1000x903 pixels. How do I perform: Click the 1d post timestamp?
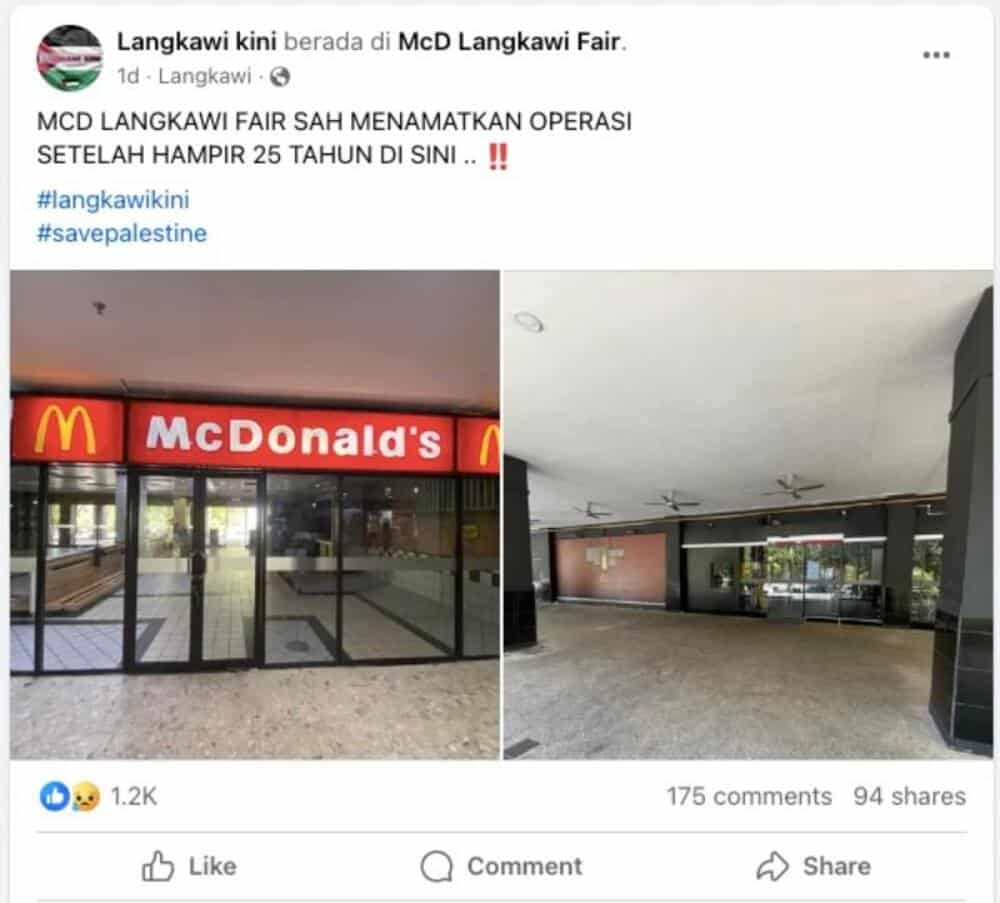[x=128, y=77]
